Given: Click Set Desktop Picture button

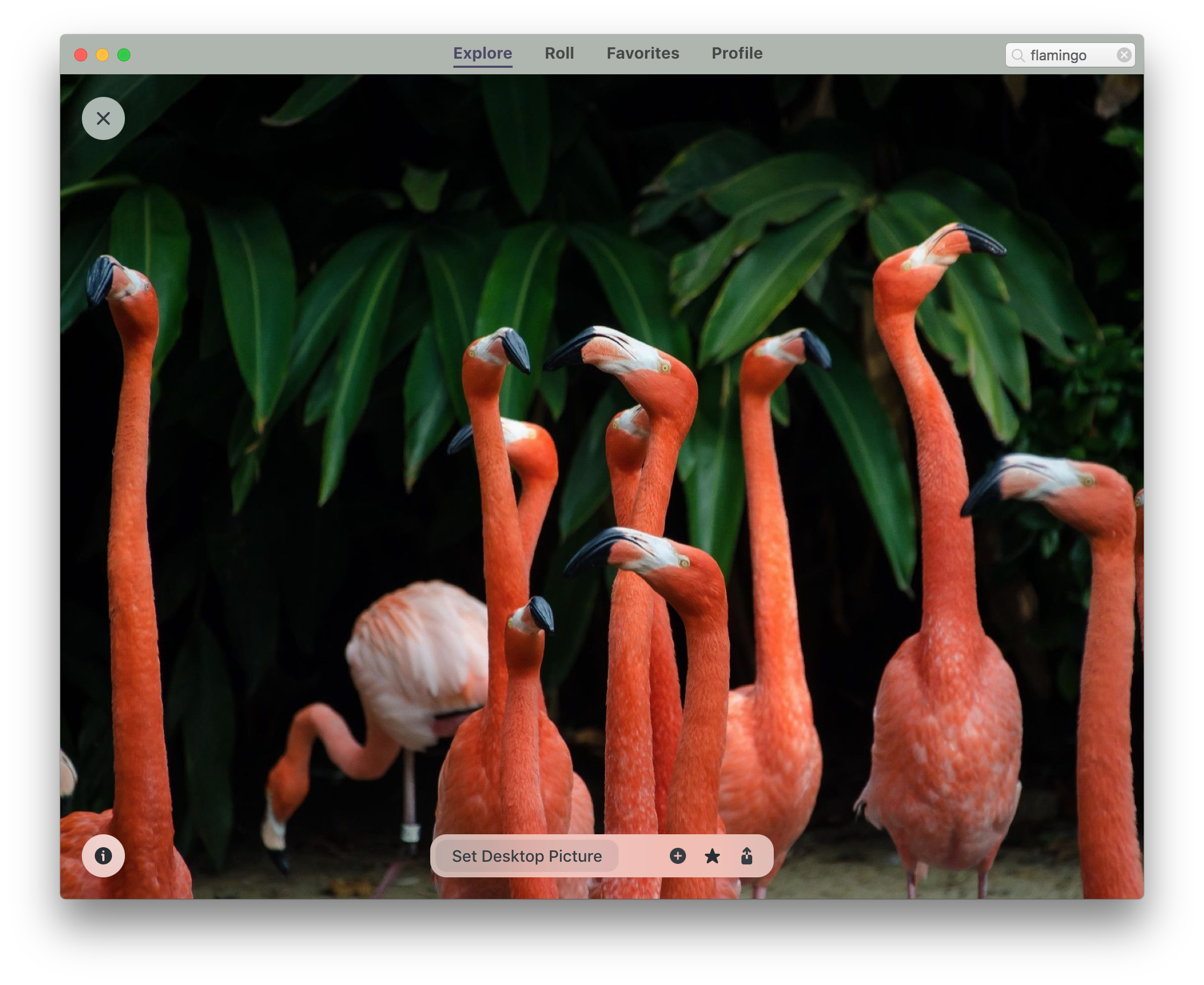Looking at the screenshot, I should [527, 856].
